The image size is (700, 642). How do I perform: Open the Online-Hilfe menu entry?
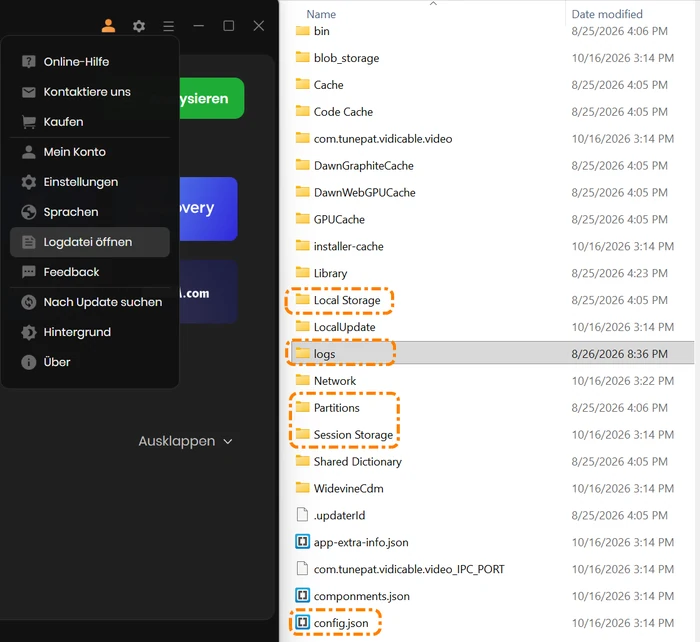click(x=90, y=62)
